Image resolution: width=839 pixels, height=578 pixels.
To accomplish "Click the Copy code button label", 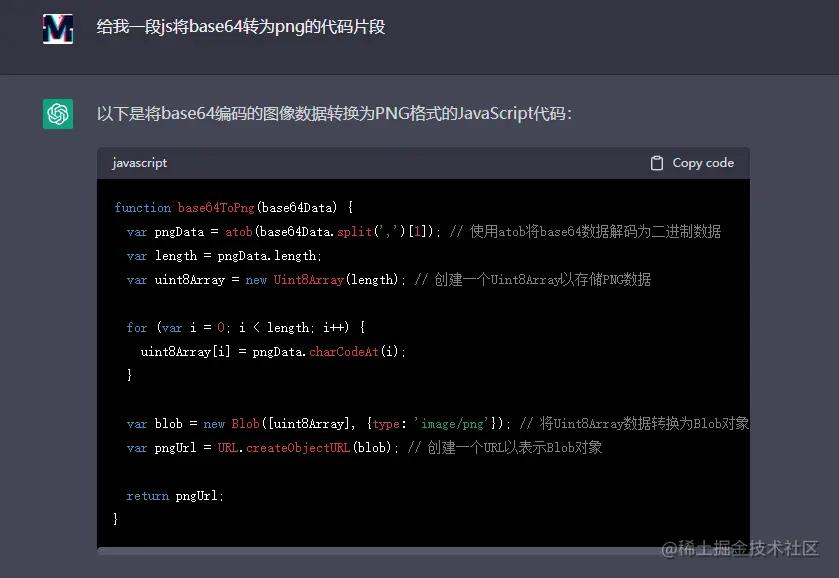I will tap(703, 163).
